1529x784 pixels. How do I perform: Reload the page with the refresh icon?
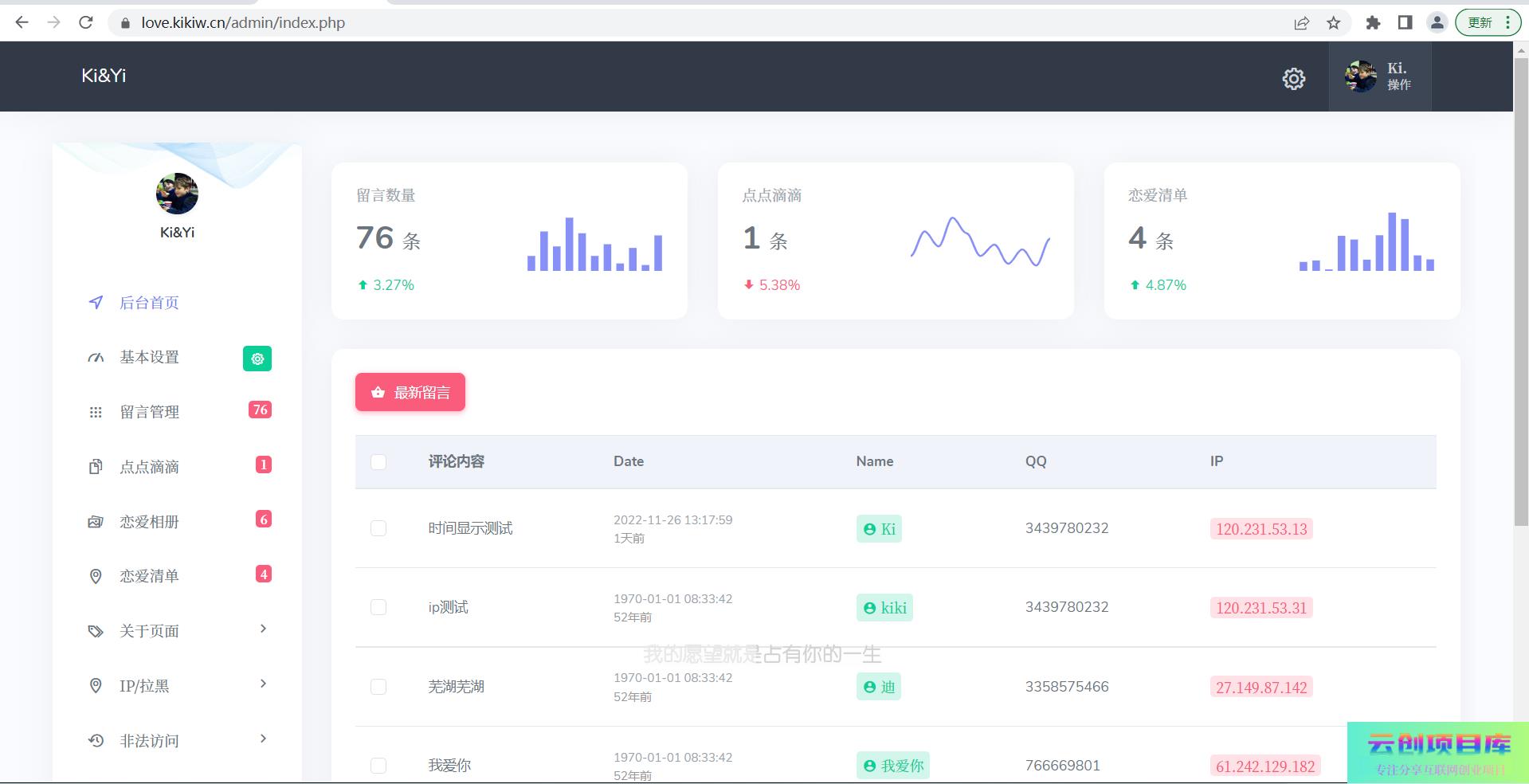tap(86, 23)
